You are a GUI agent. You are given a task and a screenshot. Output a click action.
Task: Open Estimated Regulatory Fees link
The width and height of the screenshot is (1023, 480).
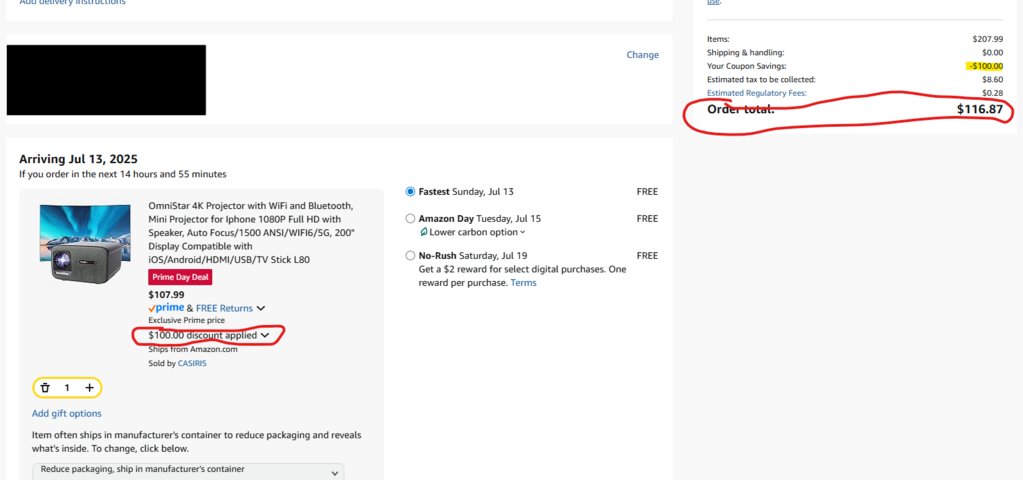point(757,93)
